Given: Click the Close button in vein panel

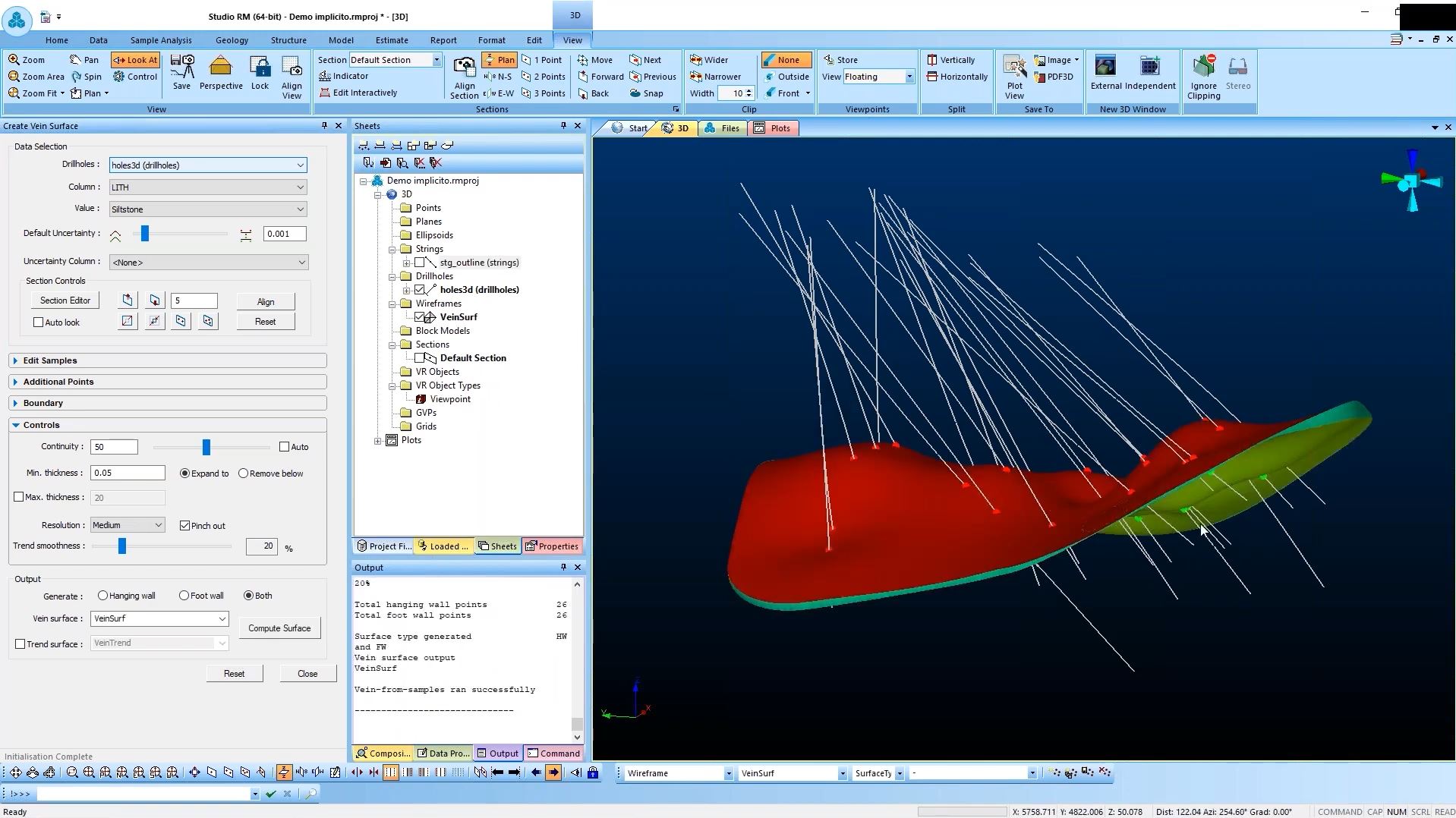Looking at the screenshot, I should coord(307,674).
